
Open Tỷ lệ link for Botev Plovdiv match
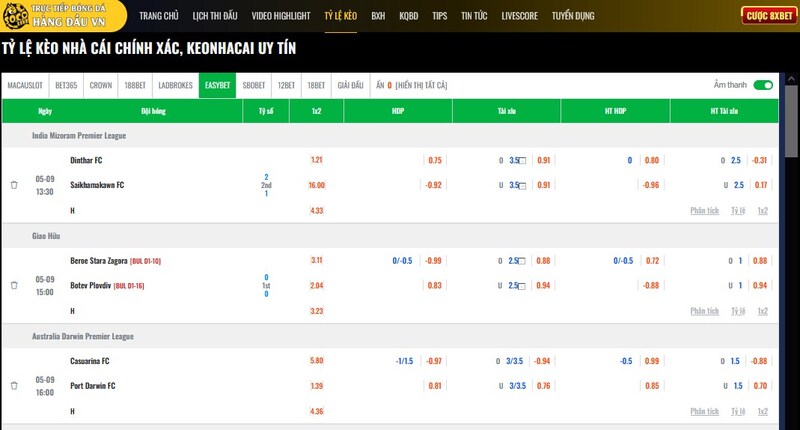[x=738, y=311]
